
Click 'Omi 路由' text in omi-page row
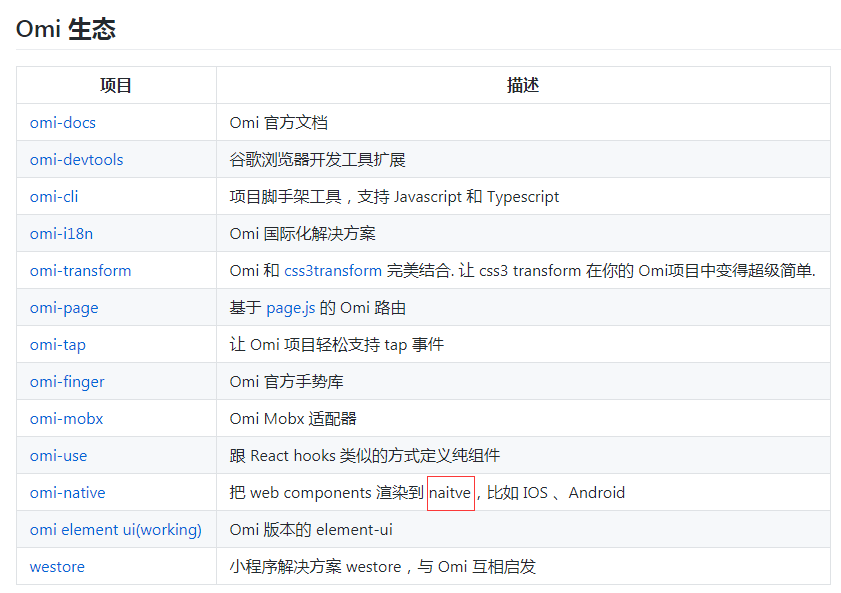[x=373, y=308]
